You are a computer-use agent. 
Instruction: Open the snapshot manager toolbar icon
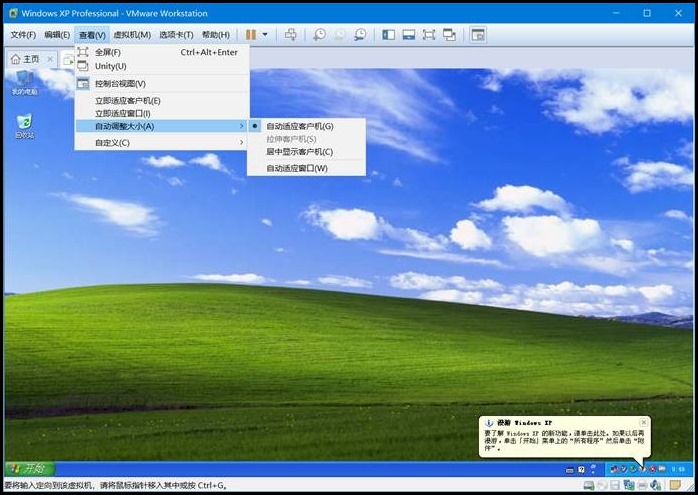click(360, 35)
